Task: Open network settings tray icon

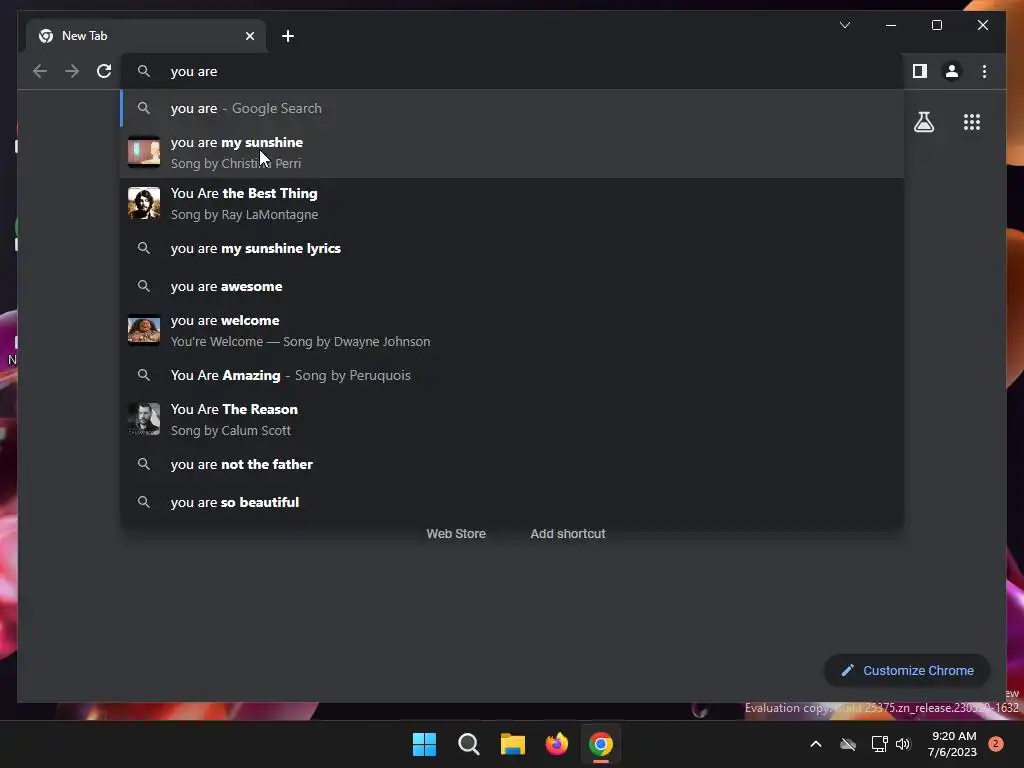Action: pos(880,744)
